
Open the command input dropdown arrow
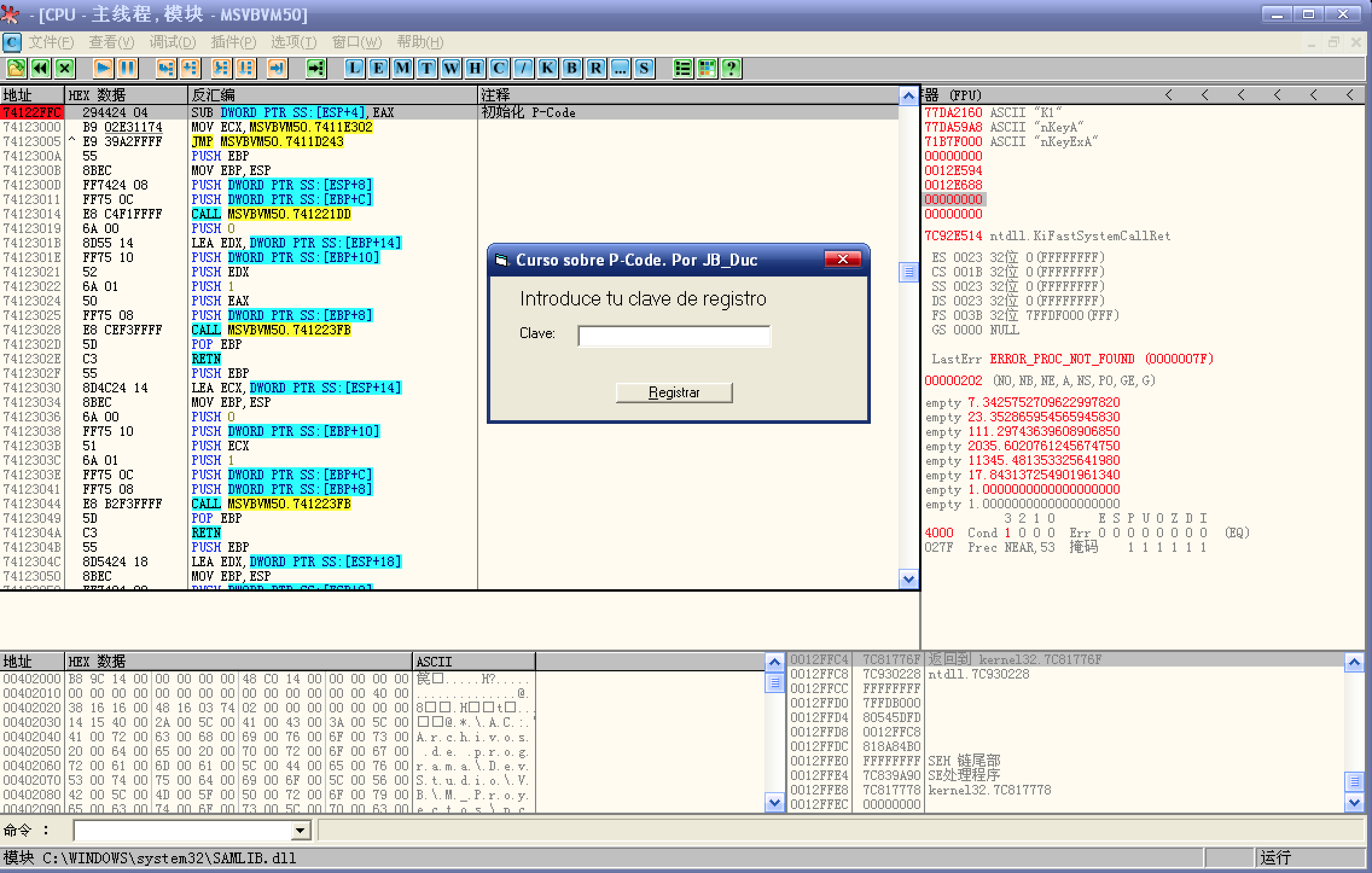tap(300, 831)
